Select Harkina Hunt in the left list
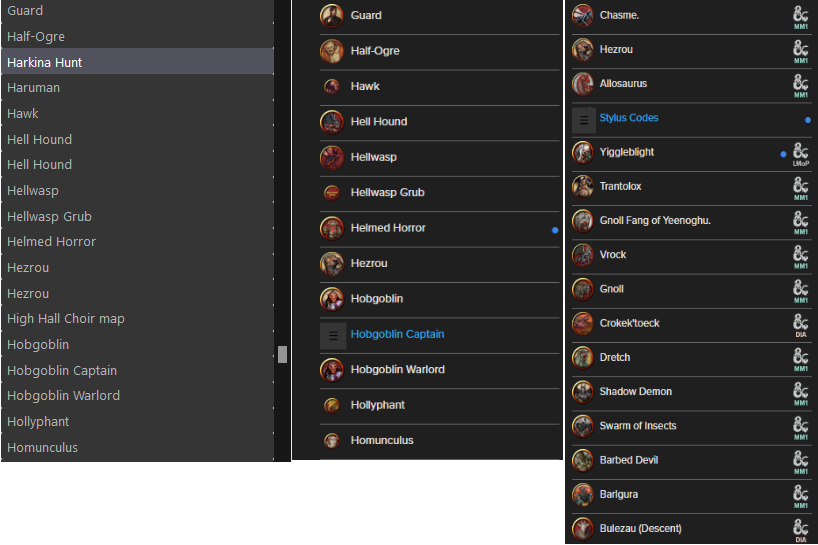 138,62
